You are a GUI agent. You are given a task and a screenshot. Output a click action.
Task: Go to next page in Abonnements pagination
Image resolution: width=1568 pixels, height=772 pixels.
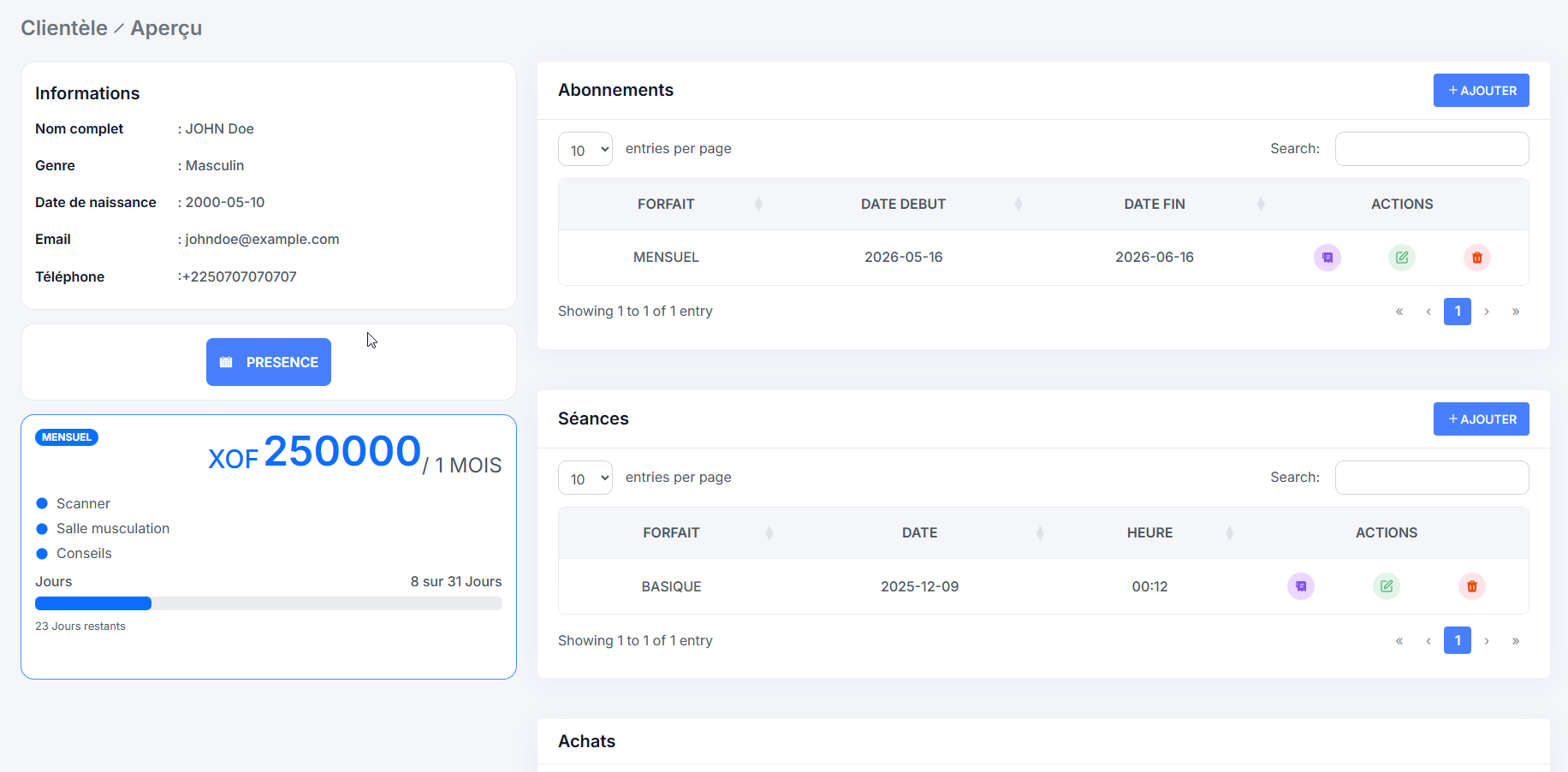[1487, 312]
